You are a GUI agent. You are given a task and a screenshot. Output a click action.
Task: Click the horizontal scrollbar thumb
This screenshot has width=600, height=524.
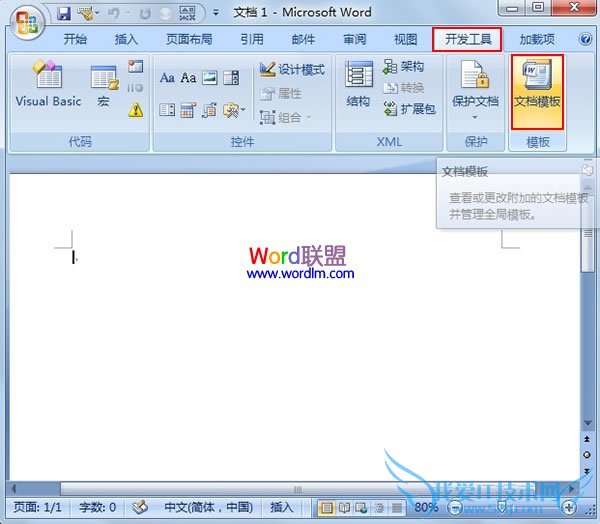tap(298, 489)
